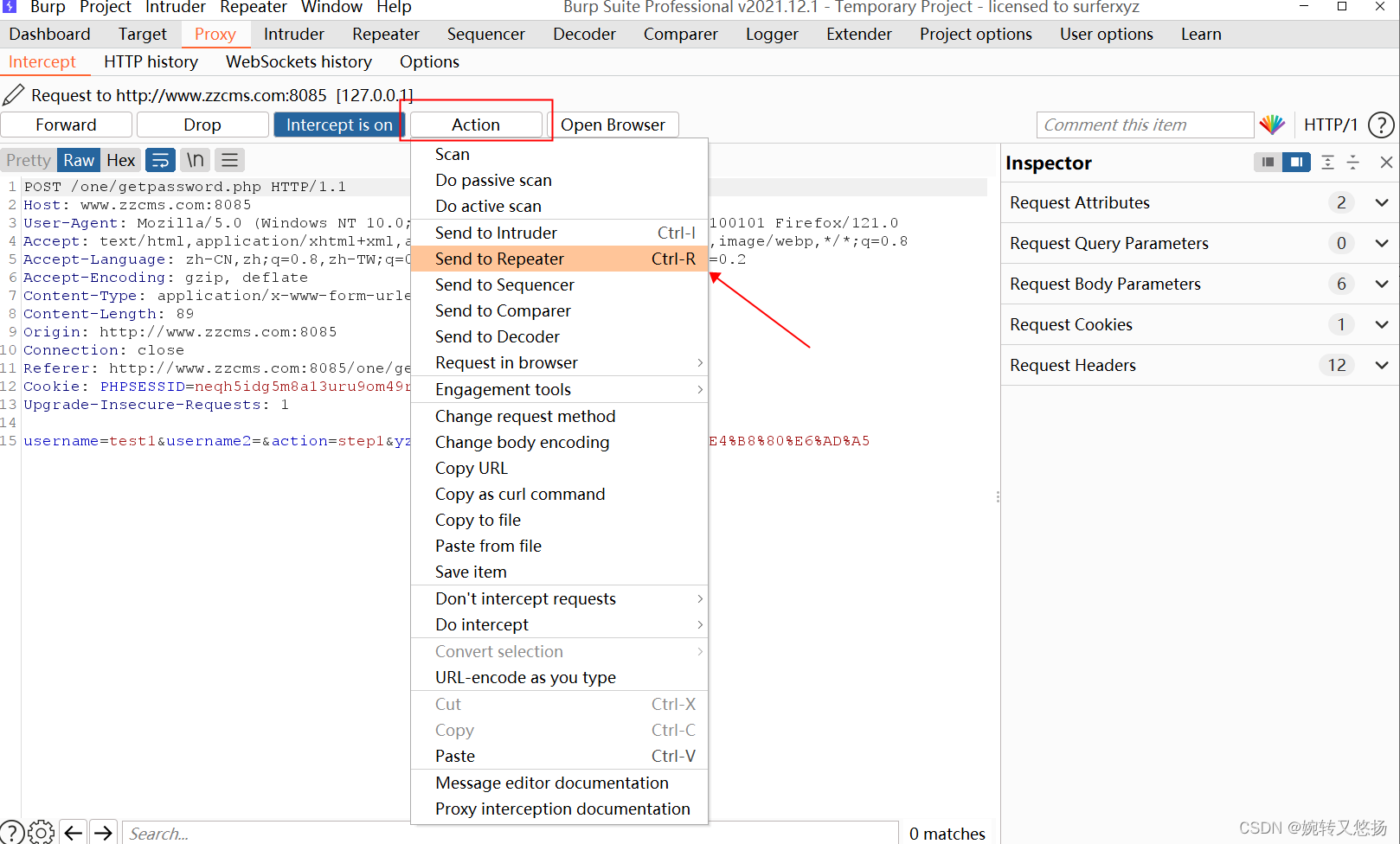Go to the previous search match arrow
The width and height of the screenshot is (1400, 844).
74,833
